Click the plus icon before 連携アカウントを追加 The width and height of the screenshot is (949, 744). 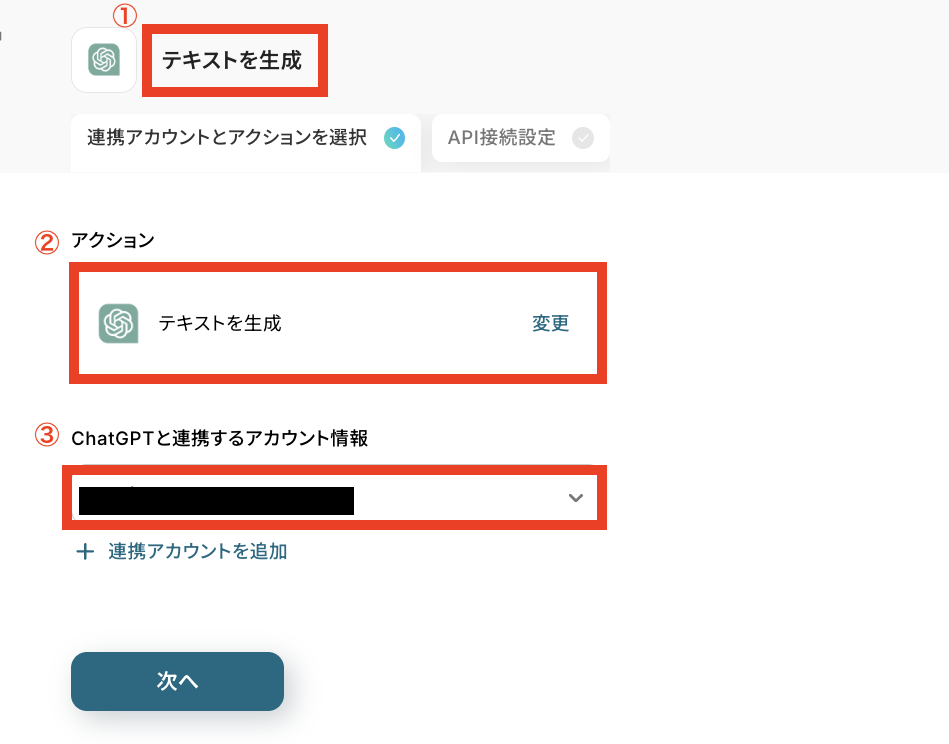pyautogui.click(x=85, y=551)
